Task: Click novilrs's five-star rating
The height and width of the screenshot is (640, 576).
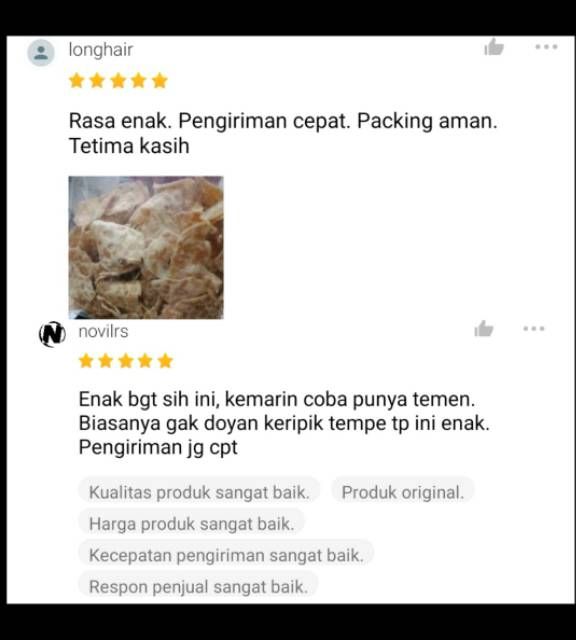Action: [x=126, y=361]
